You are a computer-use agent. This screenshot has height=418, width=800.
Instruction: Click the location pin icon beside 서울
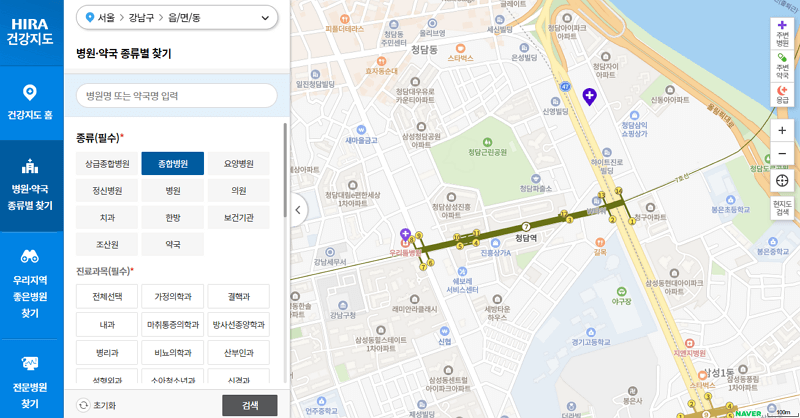[90, 17]
